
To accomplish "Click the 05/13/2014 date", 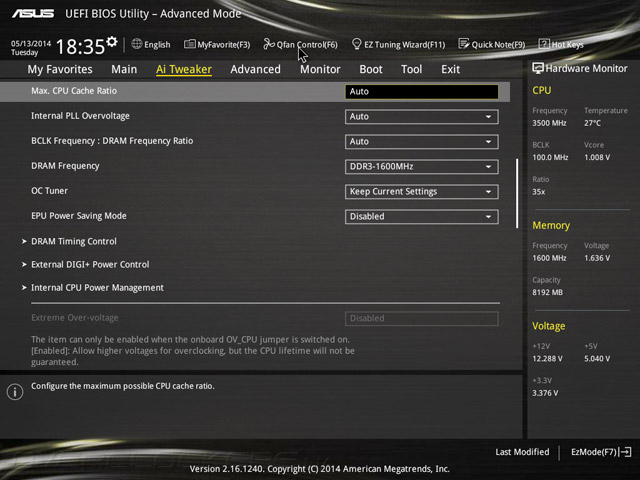I will click(x=31, y=44).
